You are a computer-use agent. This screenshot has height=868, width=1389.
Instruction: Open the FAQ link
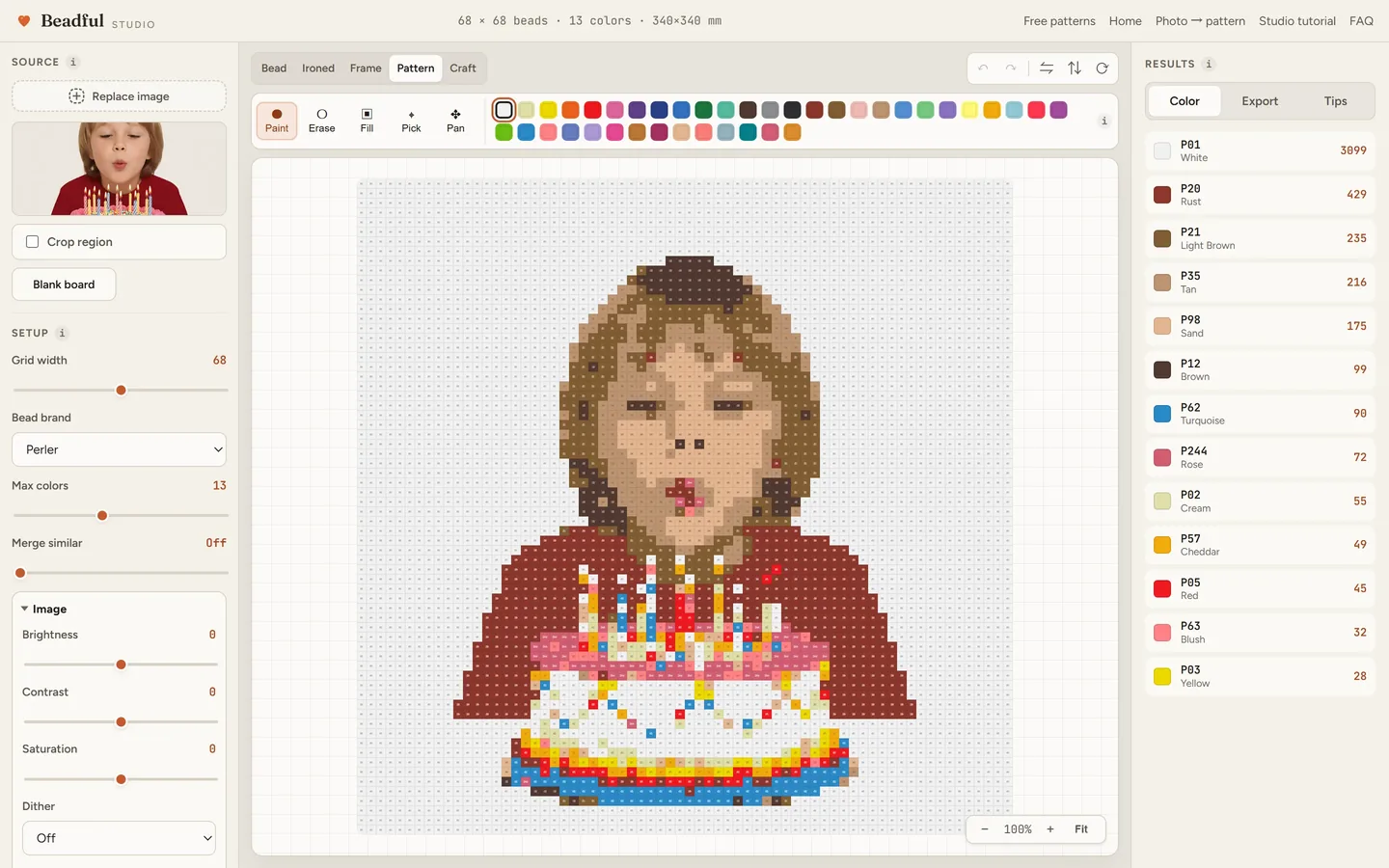point(1361,21)
